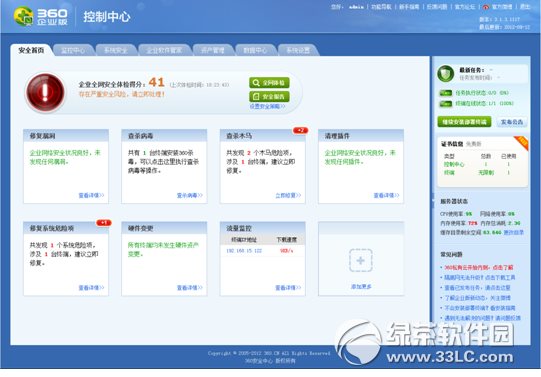
Task: Click 退出 to log out
Action: point(525,7)
